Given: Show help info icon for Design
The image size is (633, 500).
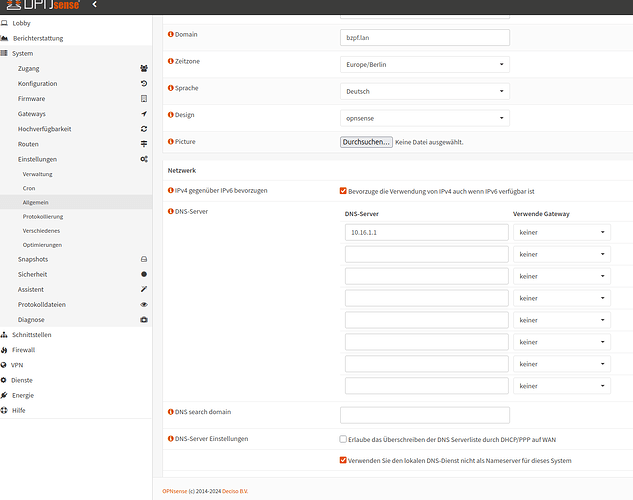Looking at the screenshot, I should [x=171, y=115].
